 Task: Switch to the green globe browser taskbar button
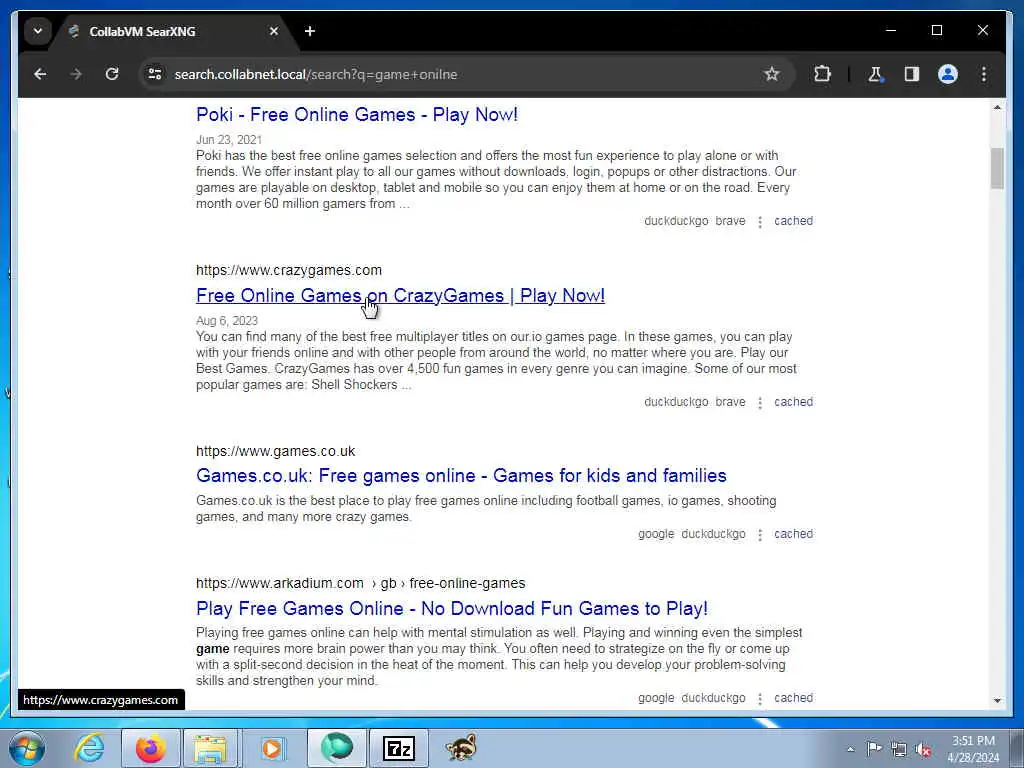point(336,748)
